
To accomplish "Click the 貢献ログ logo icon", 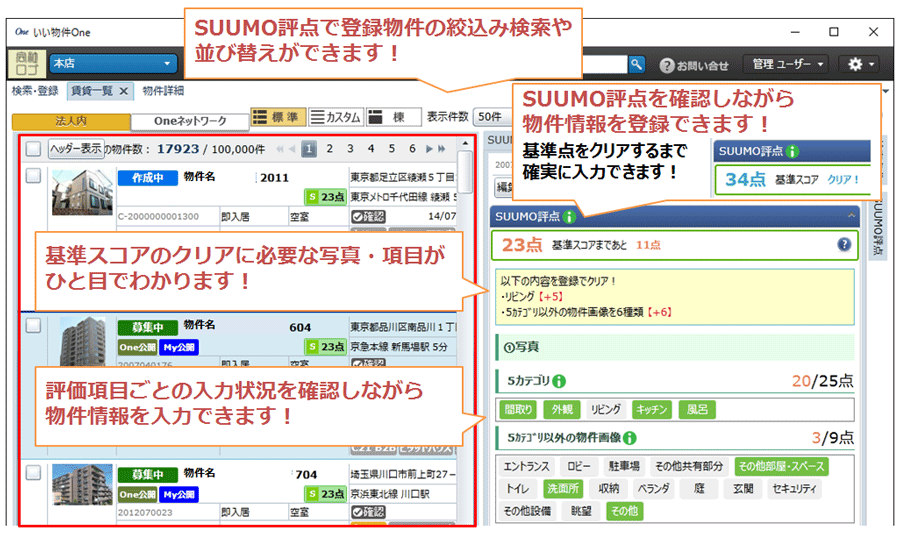I will coord(27,64).
